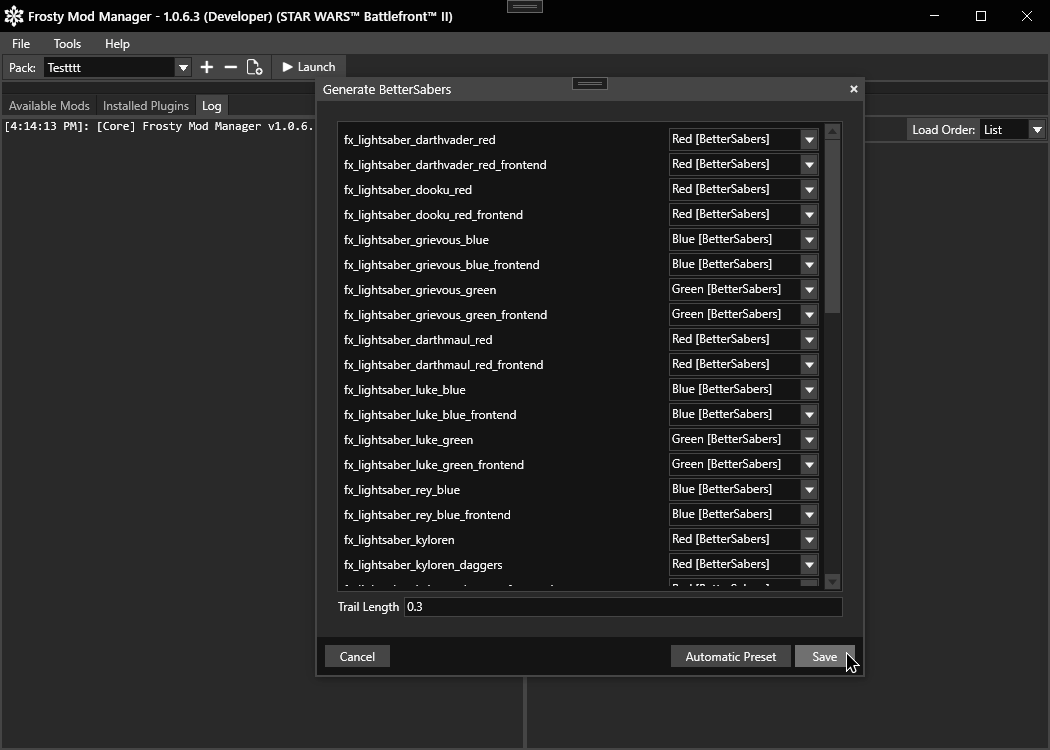
Task: Open color dropdown for fx_lightsaber_luke_green_frontend
Action: click(743, 464)
